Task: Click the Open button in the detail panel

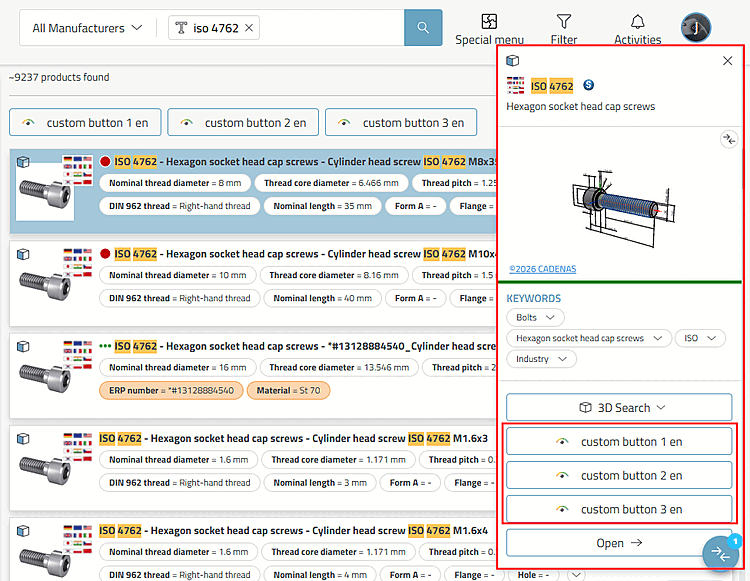Action: coord(619,543)
